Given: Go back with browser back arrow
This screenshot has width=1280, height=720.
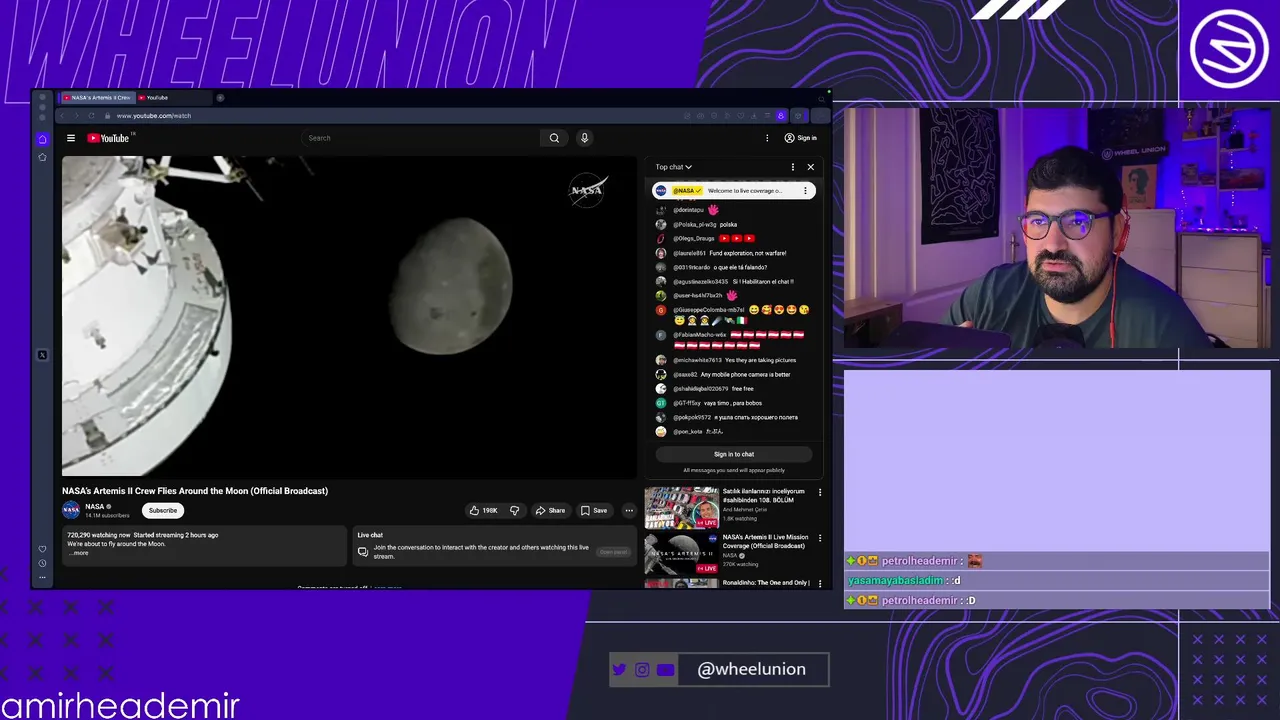Looking at the screenshot, I should coord(62,116).
